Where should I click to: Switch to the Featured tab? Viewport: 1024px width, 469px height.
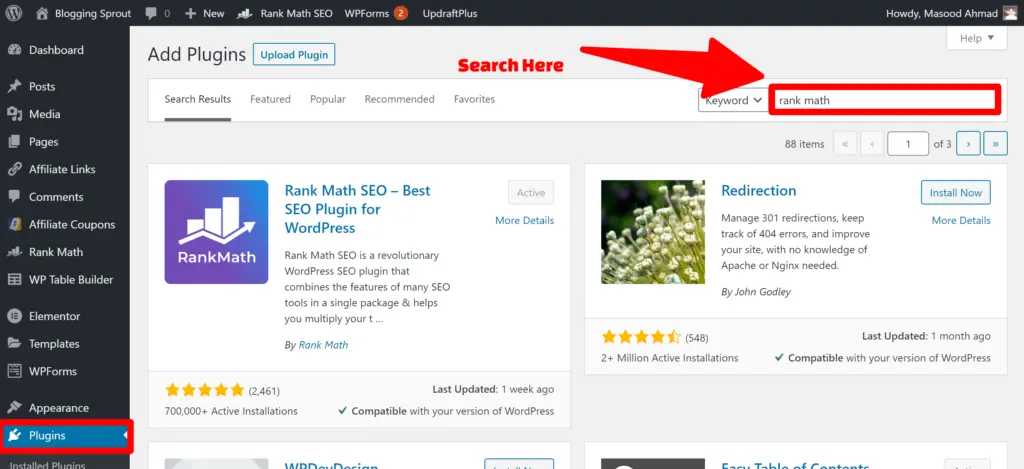pyautogui.click(x=270, y=99)
